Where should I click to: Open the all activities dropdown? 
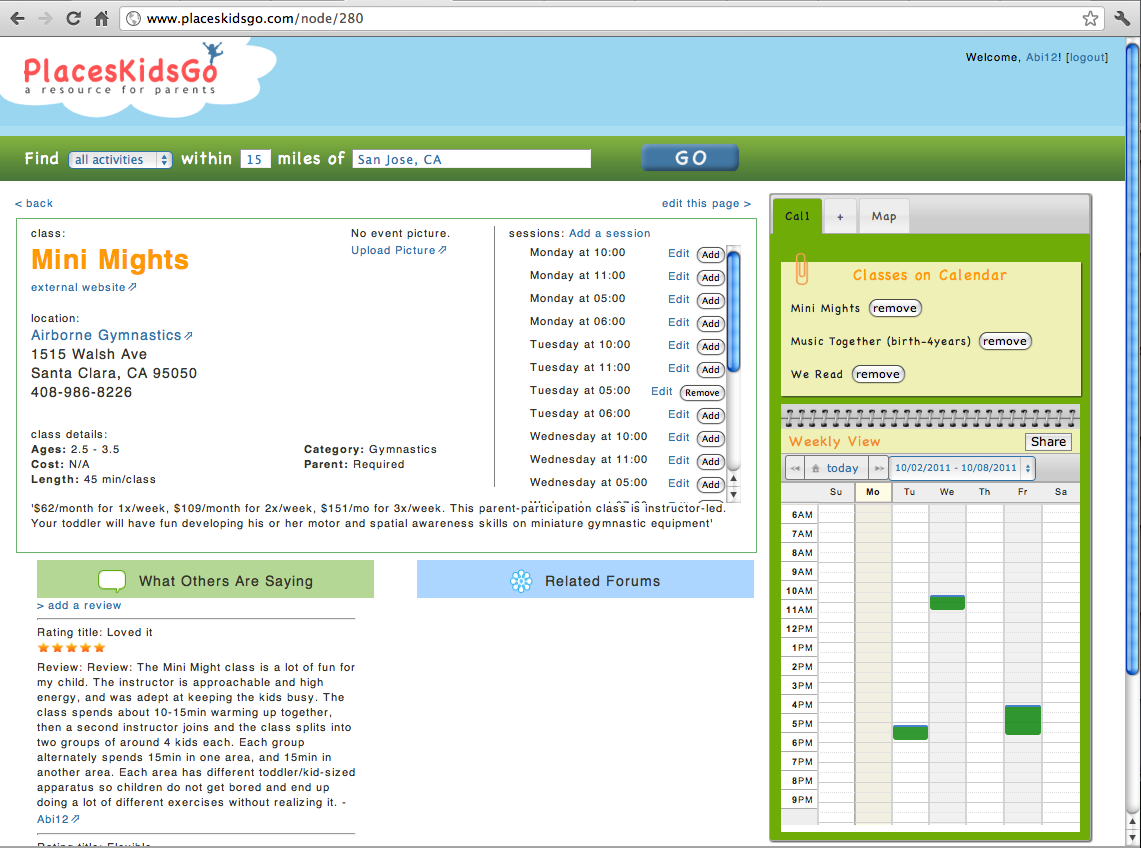pos(120,159)
